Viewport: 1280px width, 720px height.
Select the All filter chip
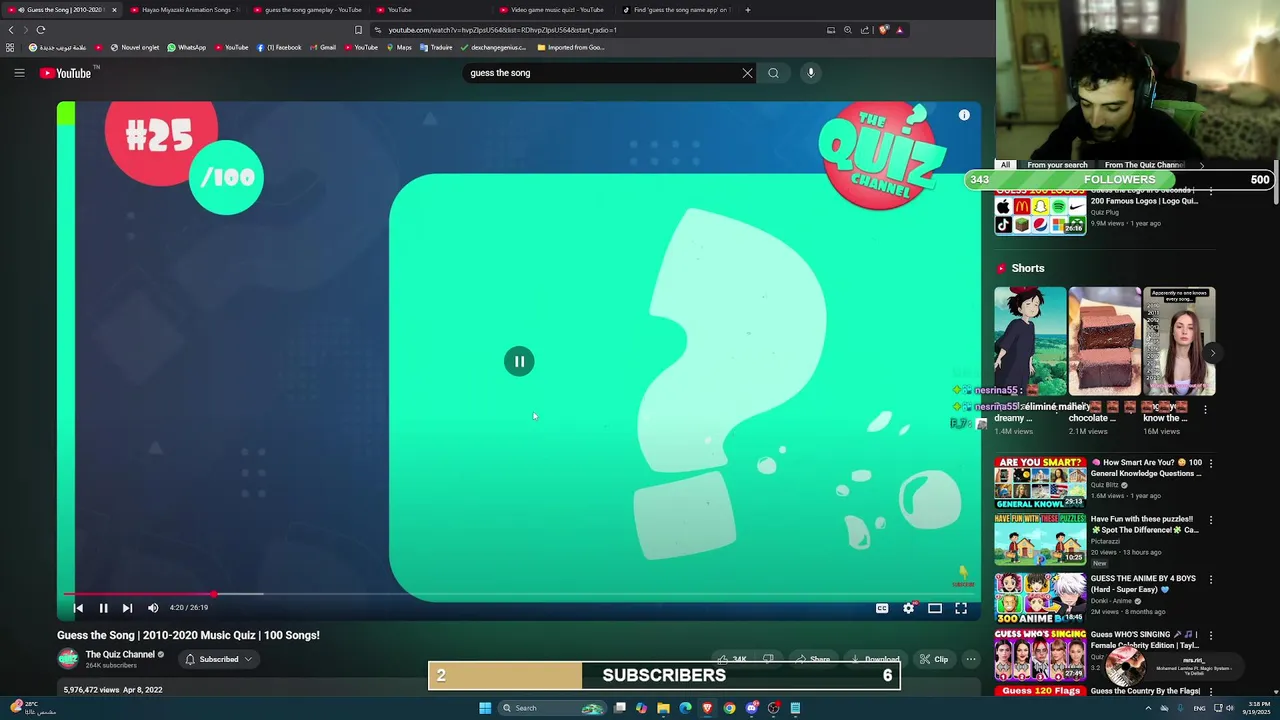pyautogui.click(x=1005, y=165)
